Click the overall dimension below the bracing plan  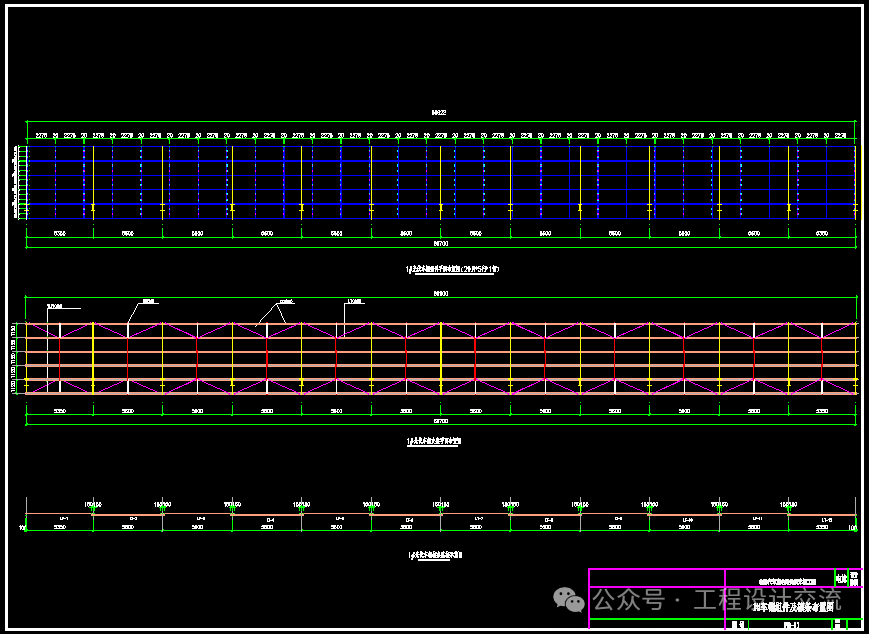(x=440, y=423)
